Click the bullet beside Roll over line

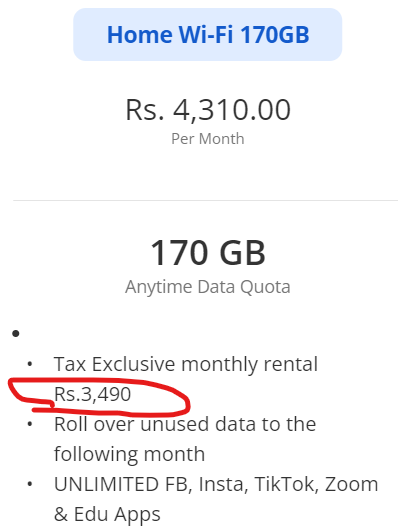30,424
